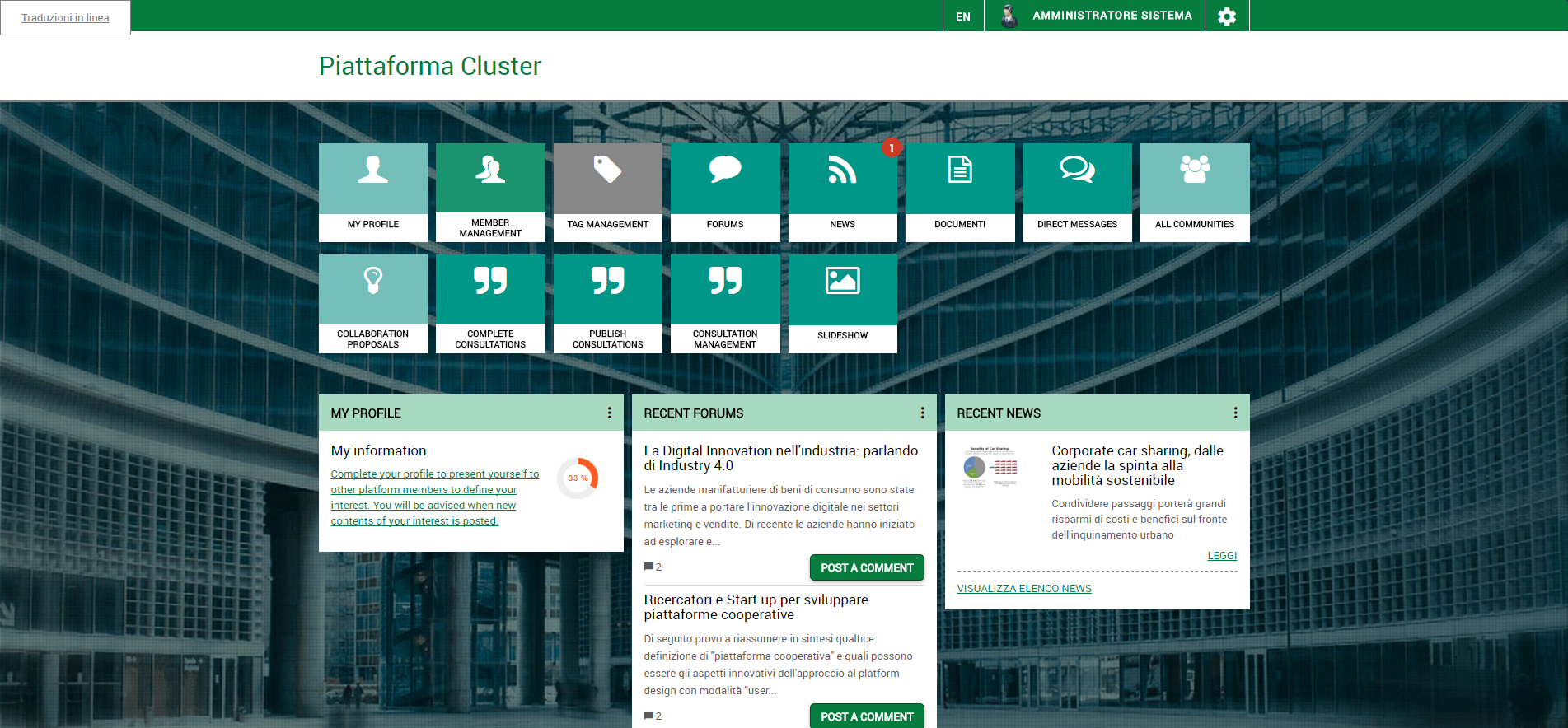The width and height of the screenshot is (1568, 728).
Task: Open the Direct Messages chat tile
Action: [x=1077, y=170]
